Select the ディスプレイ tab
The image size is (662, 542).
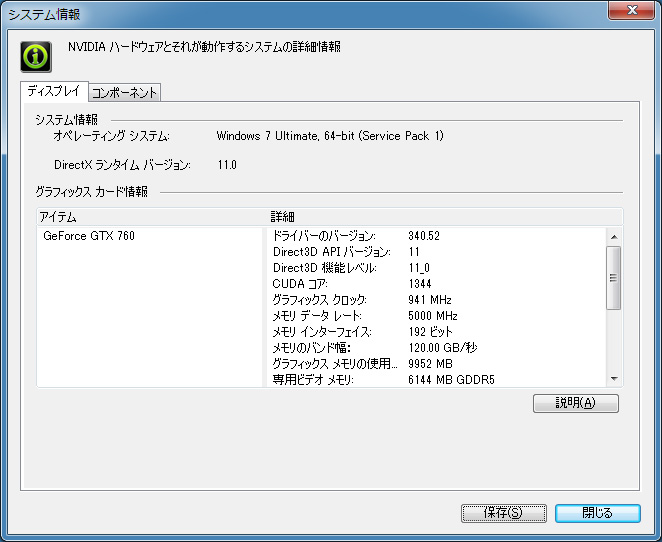coord(54,91)
